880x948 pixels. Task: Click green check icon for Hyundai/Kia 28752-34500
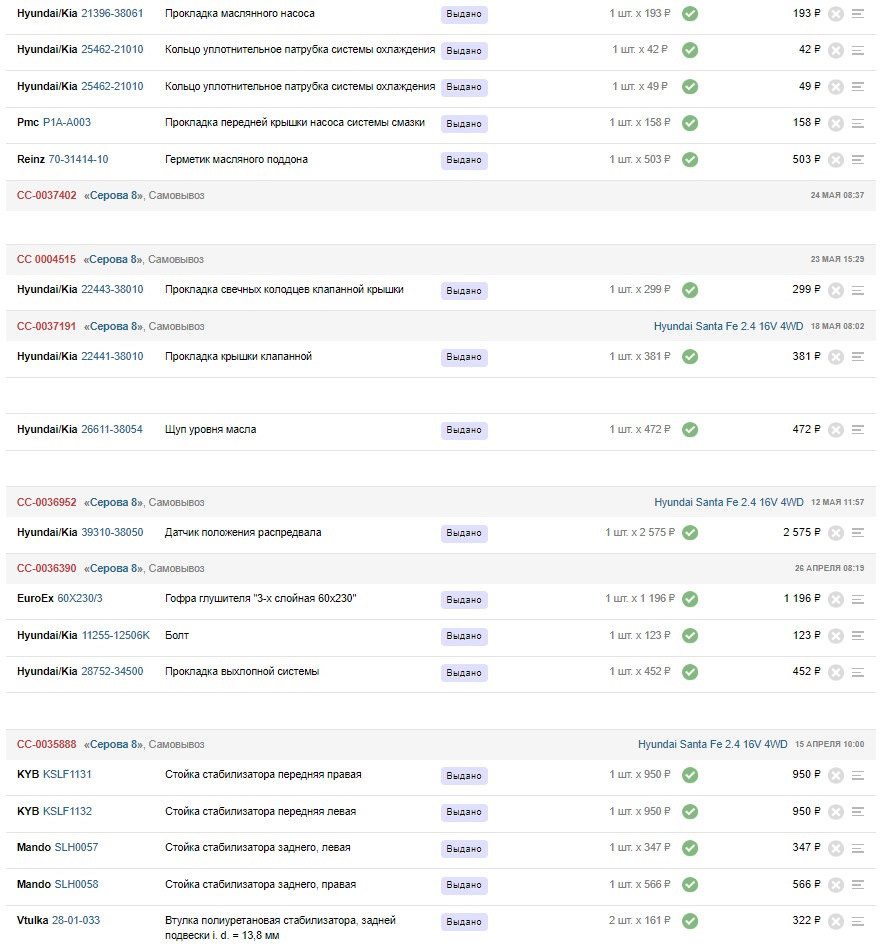click(690, 672)
